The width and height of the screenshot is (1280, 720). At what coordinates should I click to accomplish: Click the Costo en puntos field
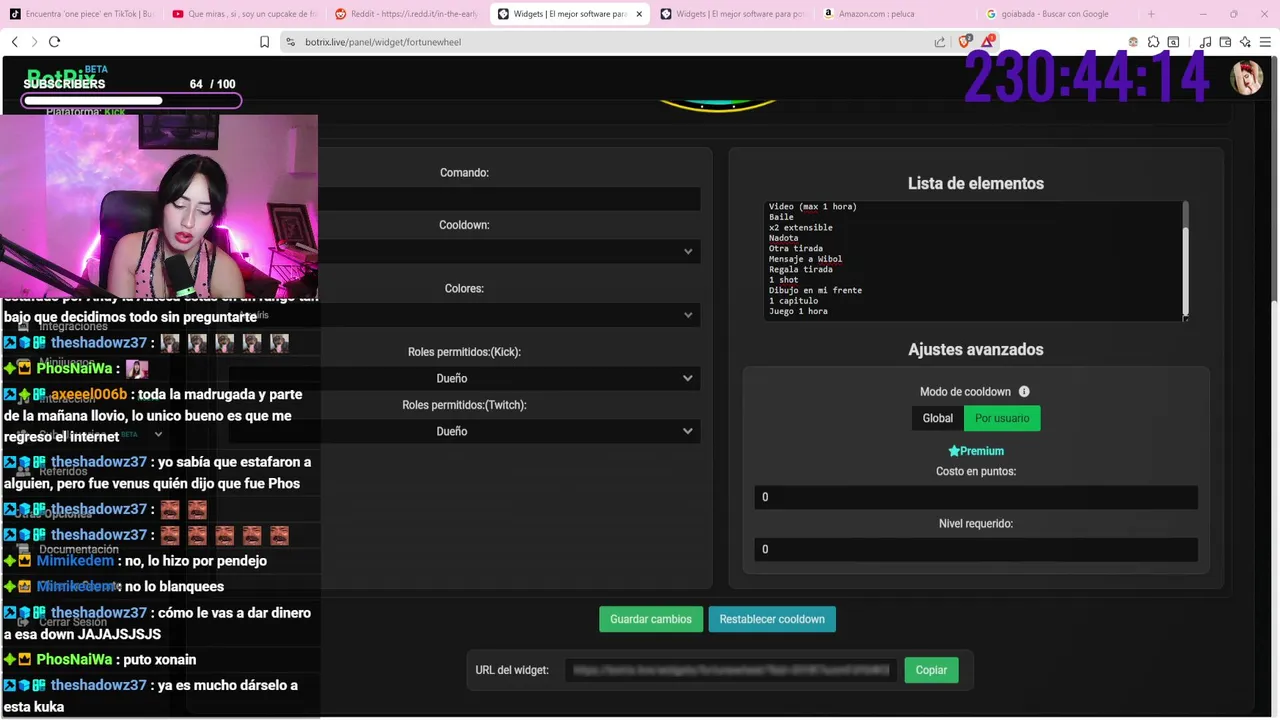coord(976,497)
